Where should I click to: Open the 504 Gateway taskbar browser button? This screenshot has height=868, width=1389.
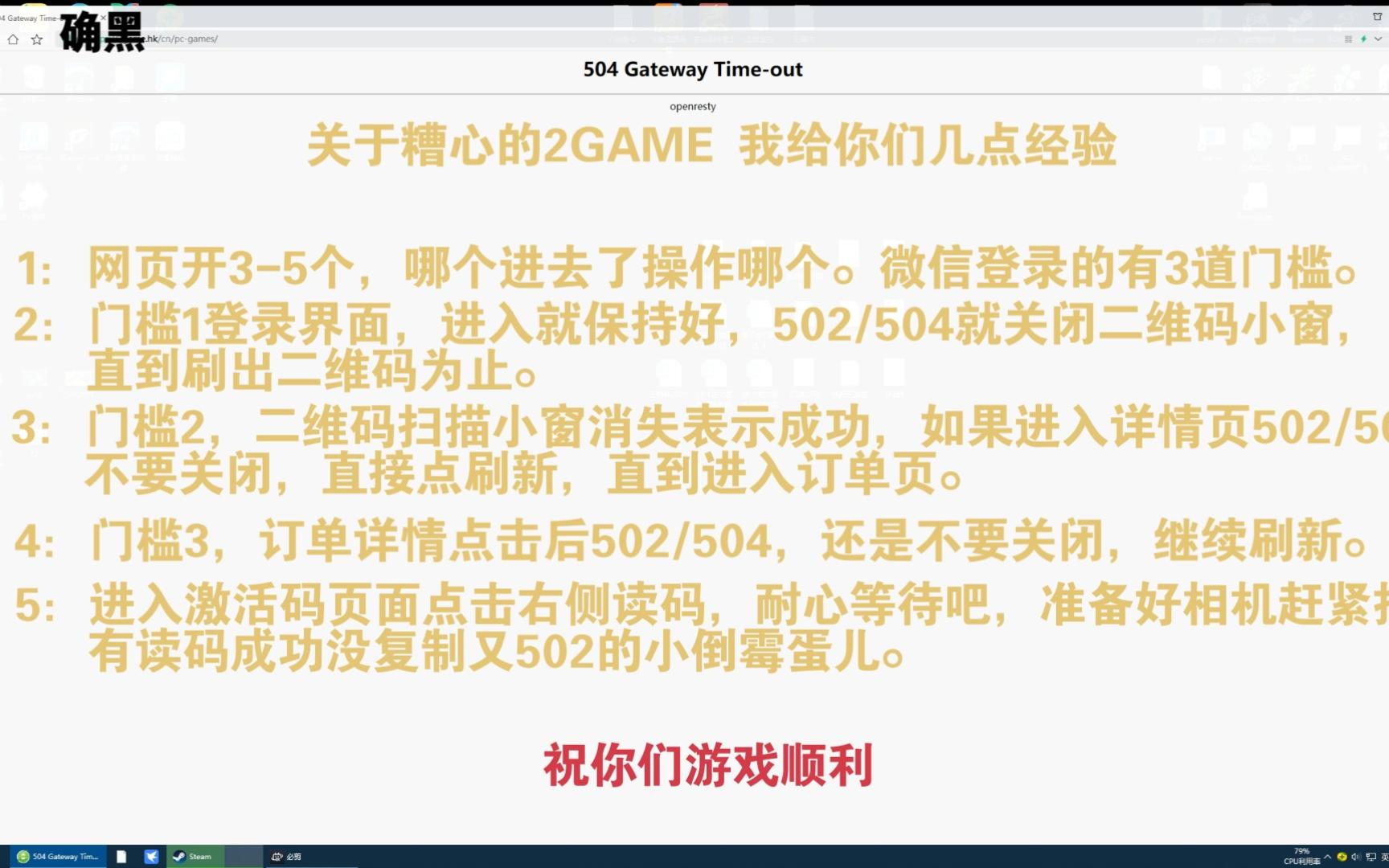click(58, 857)
